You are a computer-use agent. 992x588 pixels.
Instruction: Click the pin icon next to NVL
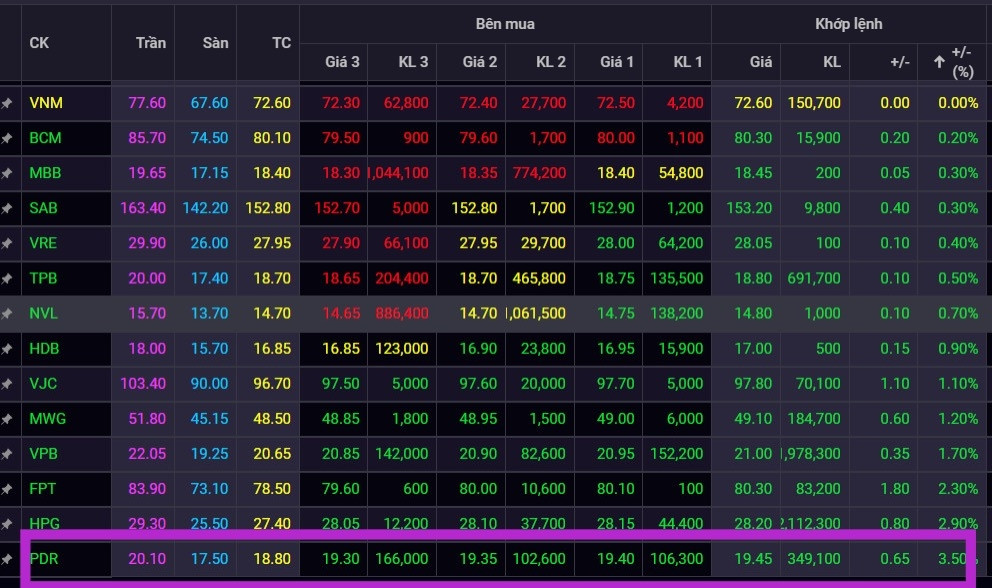tap(7, 313)
